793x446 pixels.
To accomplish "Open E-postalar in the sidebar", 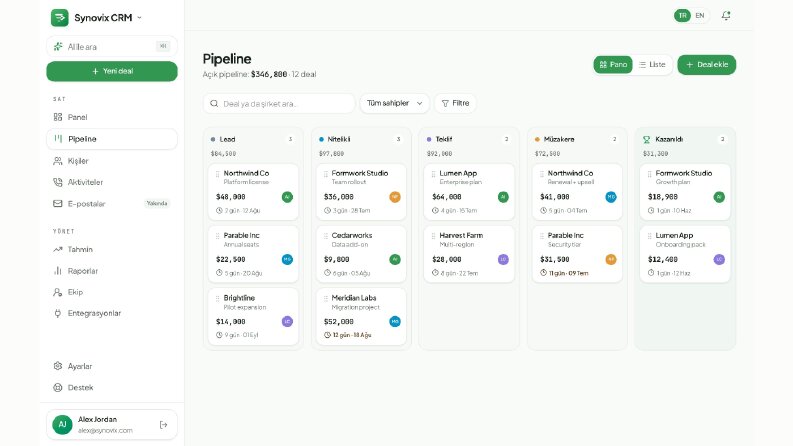I will pyautogui.click(x=112, y=204).
